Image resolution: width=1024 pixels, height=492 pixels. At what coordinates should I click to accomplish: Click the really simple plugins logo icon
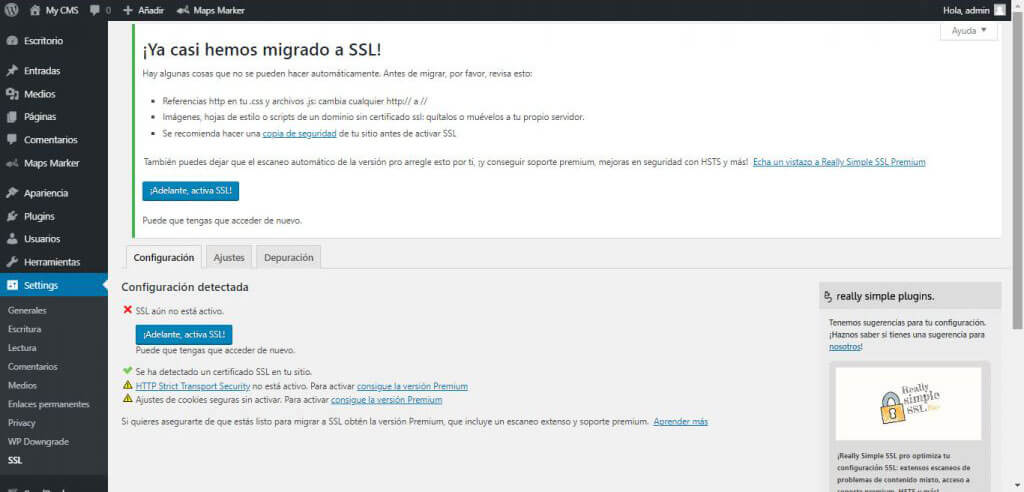pyautogui.click(x=829, y=296)
